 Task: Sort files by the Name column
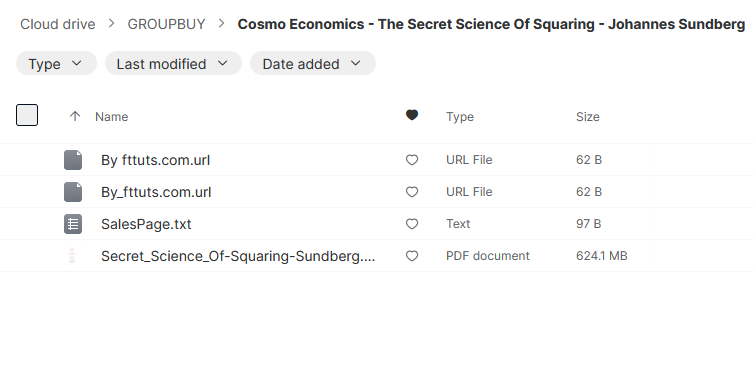point(112,116)
